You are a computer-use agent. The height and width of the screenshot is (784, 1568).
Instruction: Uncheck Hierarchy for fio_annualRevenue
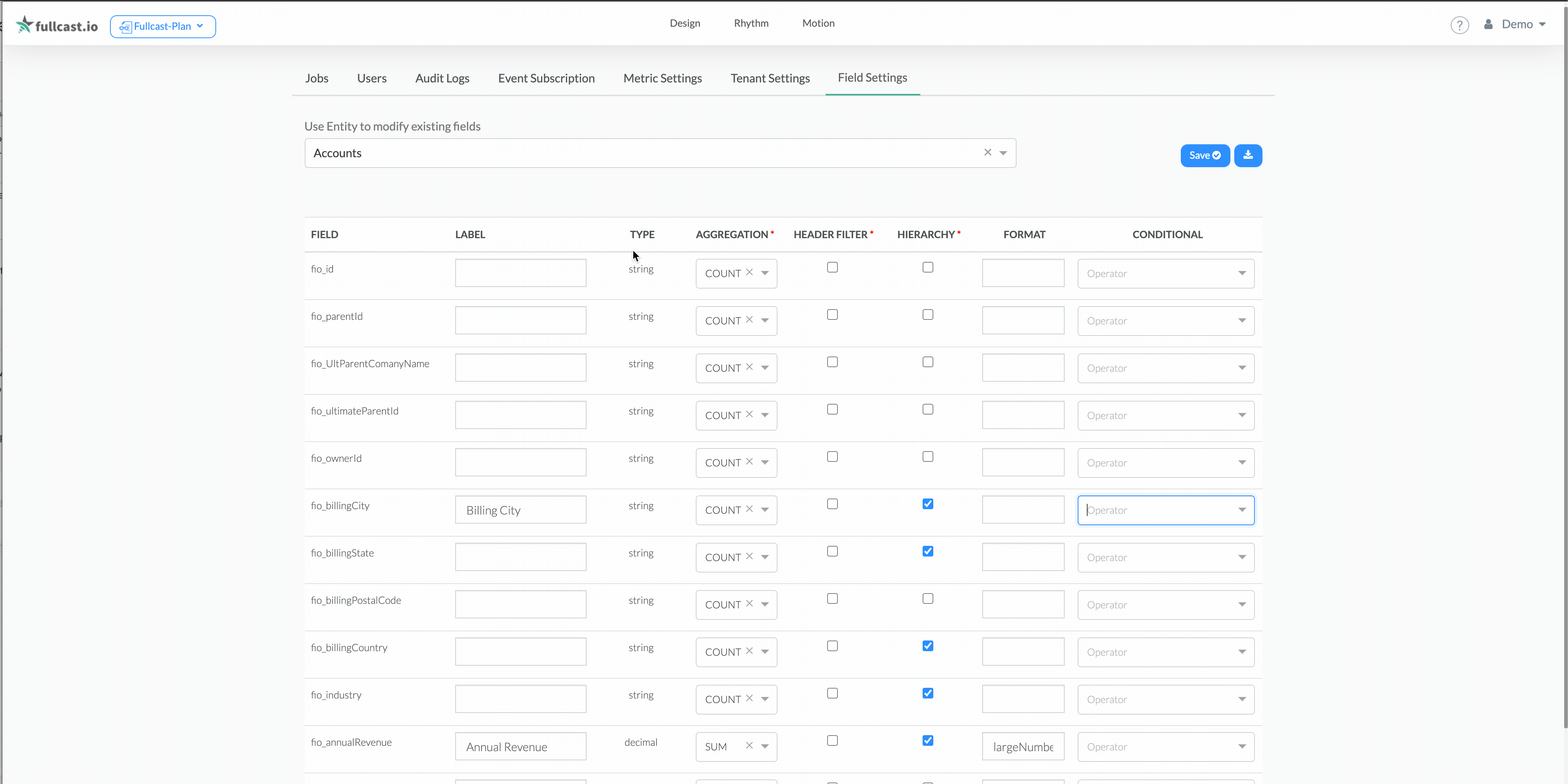(928, 741)
